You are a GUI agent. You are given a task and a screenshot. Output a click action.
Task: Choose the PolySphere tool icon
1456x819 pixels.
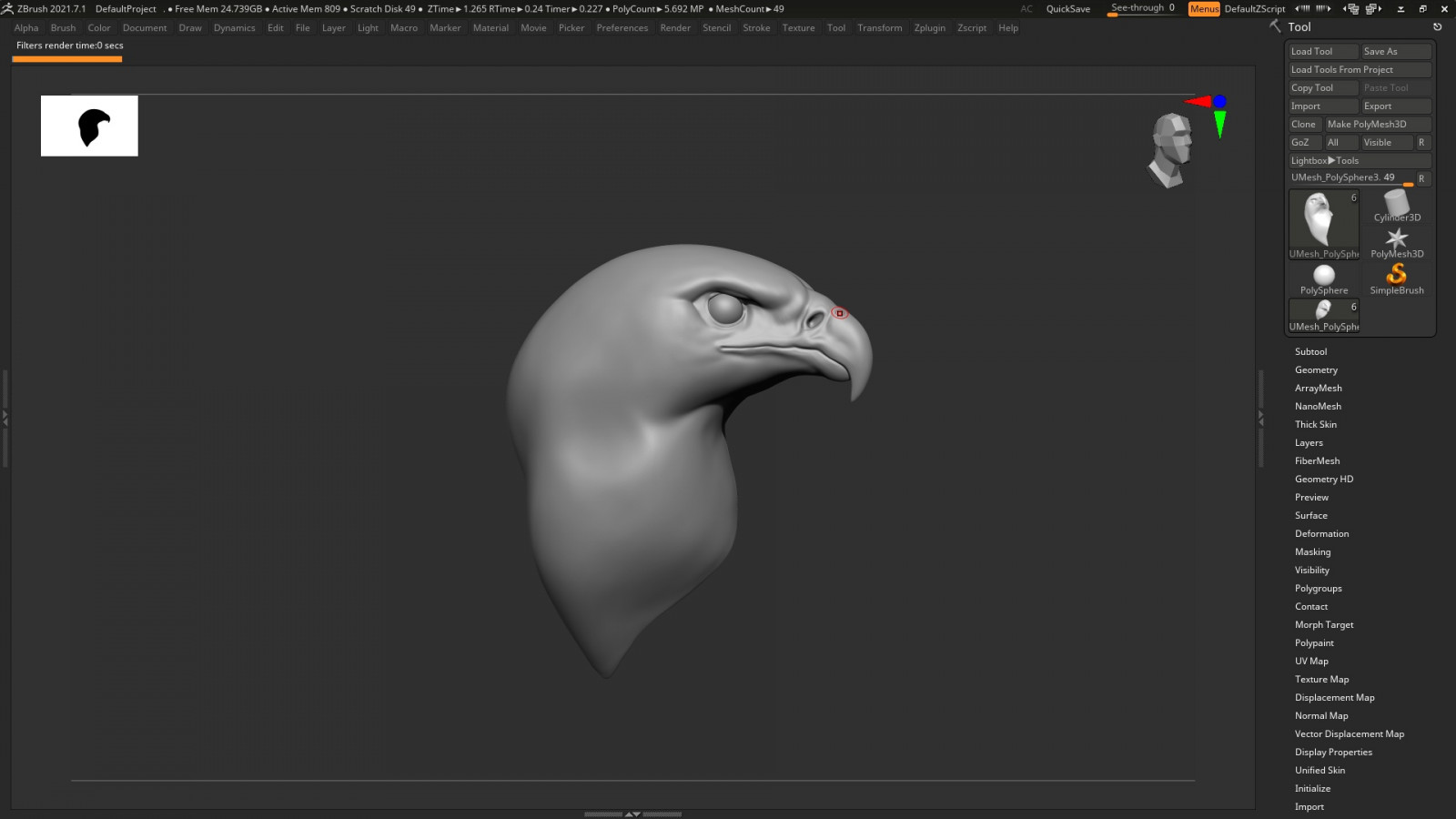tap(1324, 277)
